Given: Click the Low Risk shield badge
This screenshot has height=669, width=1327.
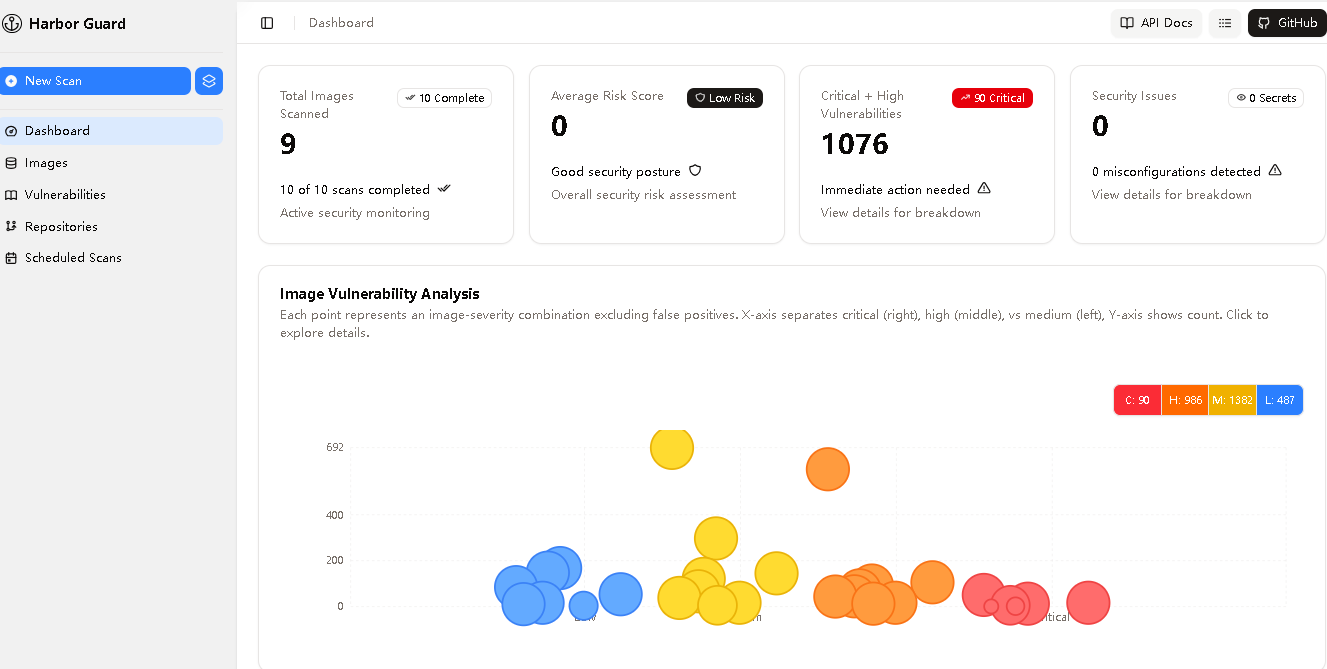Looking at the screenshot, I should [x=724, y=98].
